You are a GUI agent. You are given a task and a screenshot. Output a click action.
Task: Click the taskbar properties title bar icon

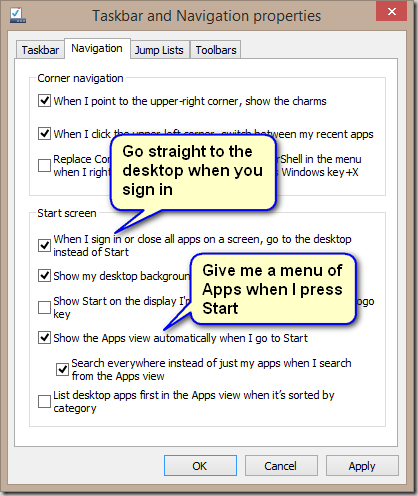click(x=18, y=15)
